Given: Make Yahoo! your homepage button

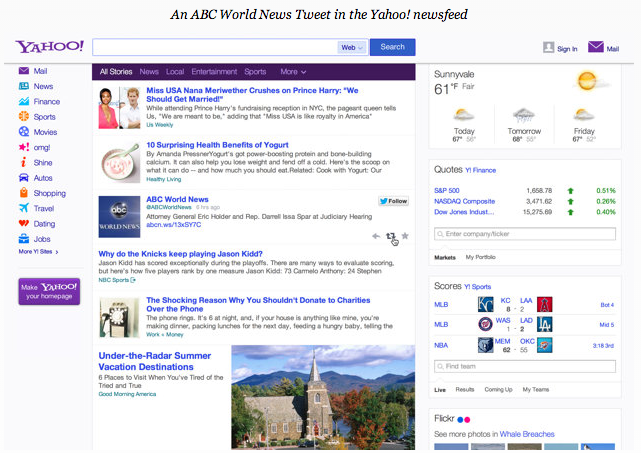Looking at the screenshot, I should tap(49, 291).
